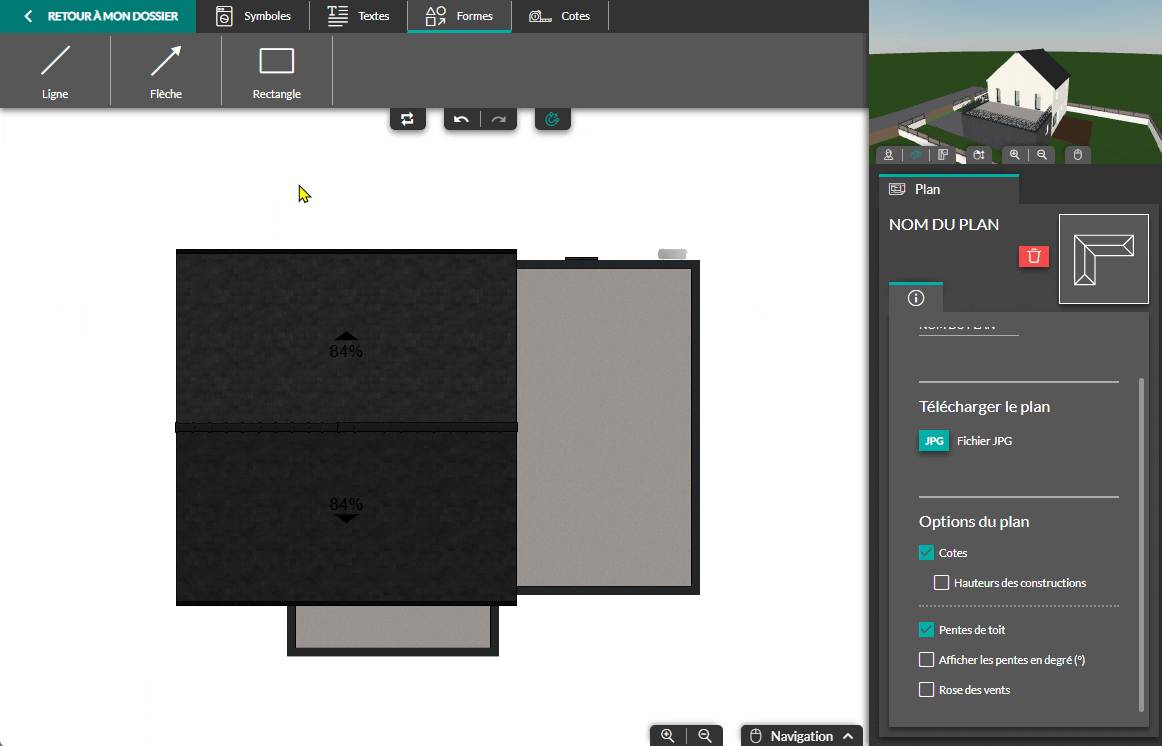Enable Hauteurs des constructions checkbox

(x=941, y=583)
